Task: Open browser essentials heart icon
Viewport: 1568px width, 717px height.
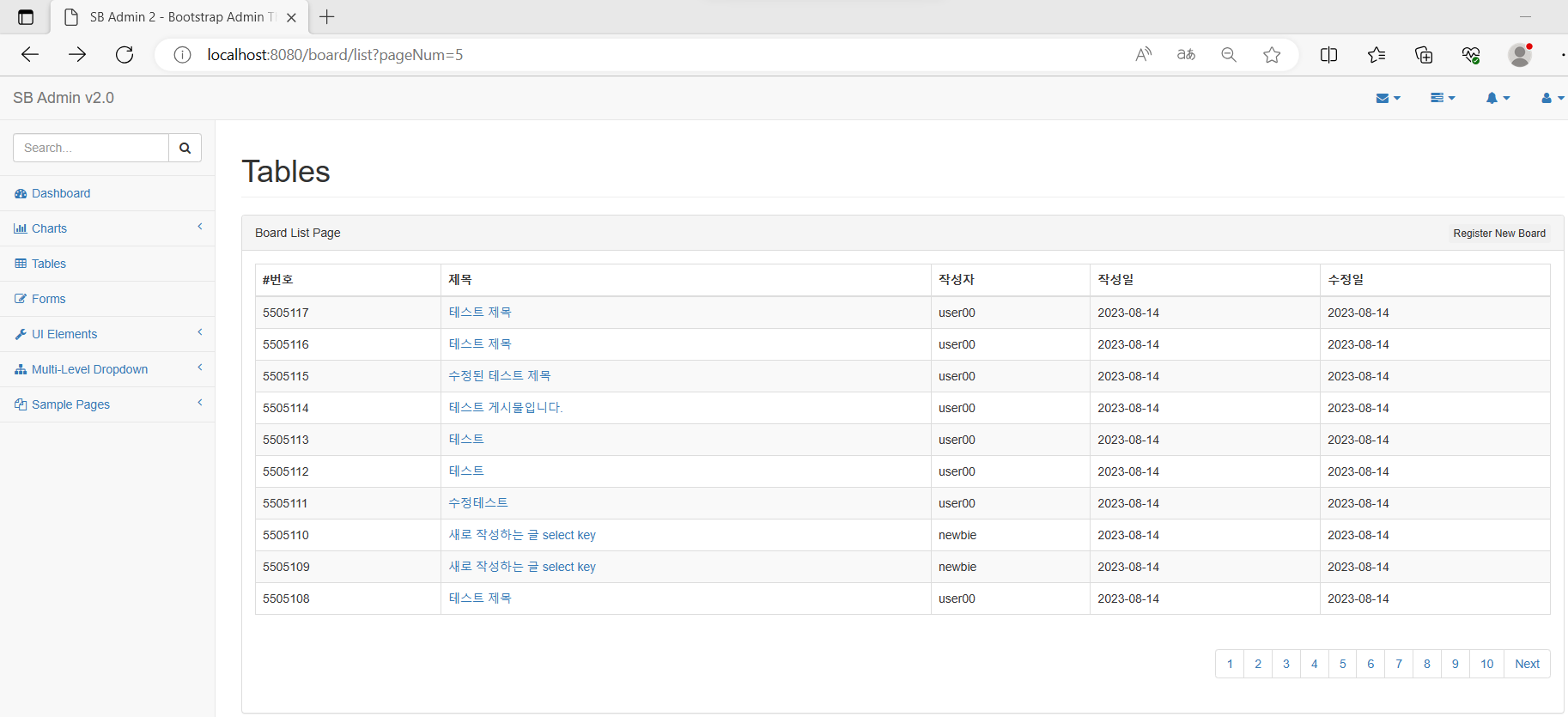Action: [x=1471, y=55]
